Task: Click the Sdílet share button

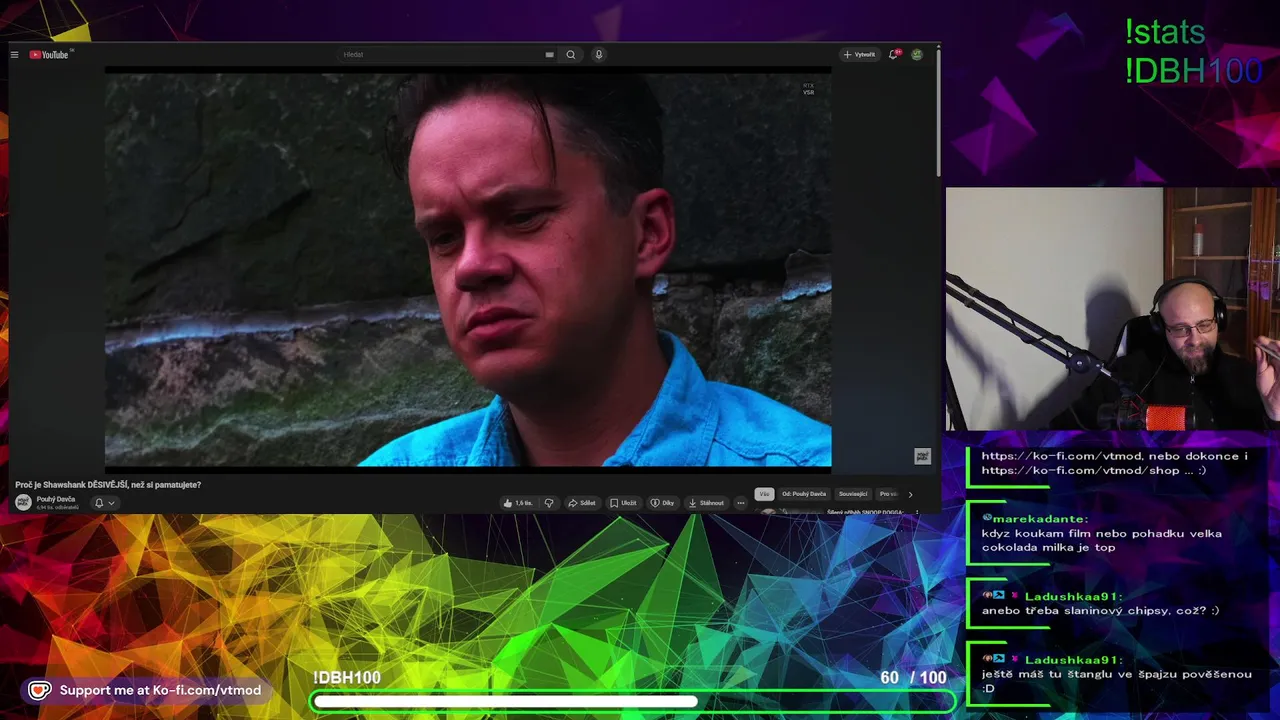Action: coord(582,503)
